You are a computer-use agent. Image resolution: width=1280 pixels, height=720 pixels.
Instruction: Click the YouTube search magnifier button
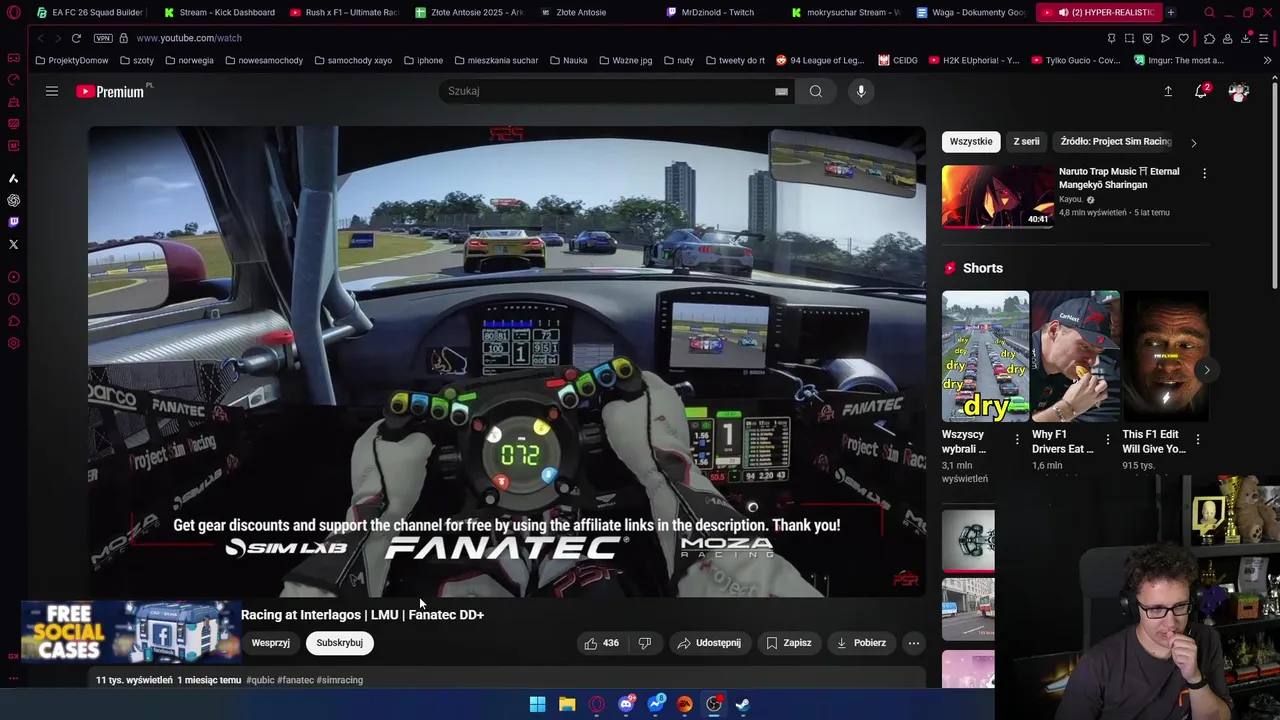pyautogui.click(x=816, y=91)
